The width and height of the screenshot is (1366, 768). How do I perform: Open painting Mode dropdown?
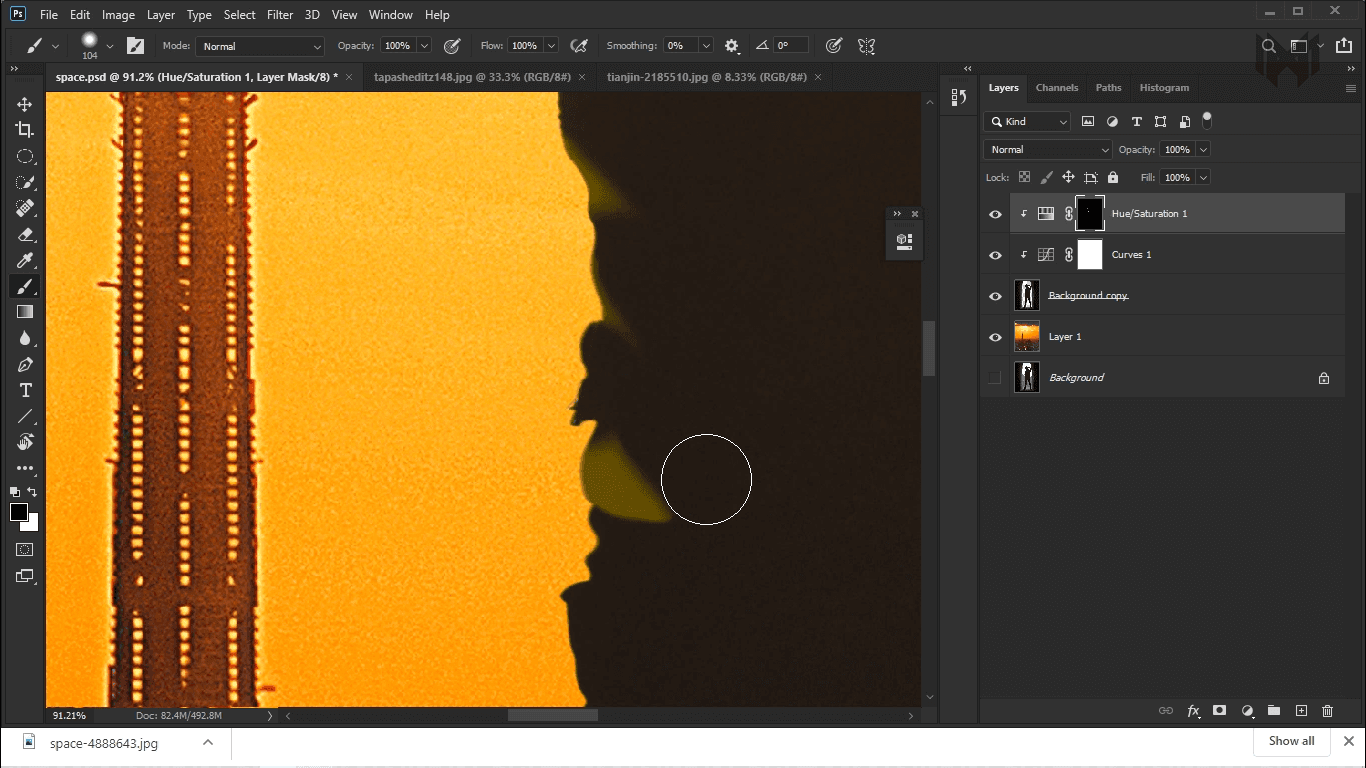click(260, 46)
